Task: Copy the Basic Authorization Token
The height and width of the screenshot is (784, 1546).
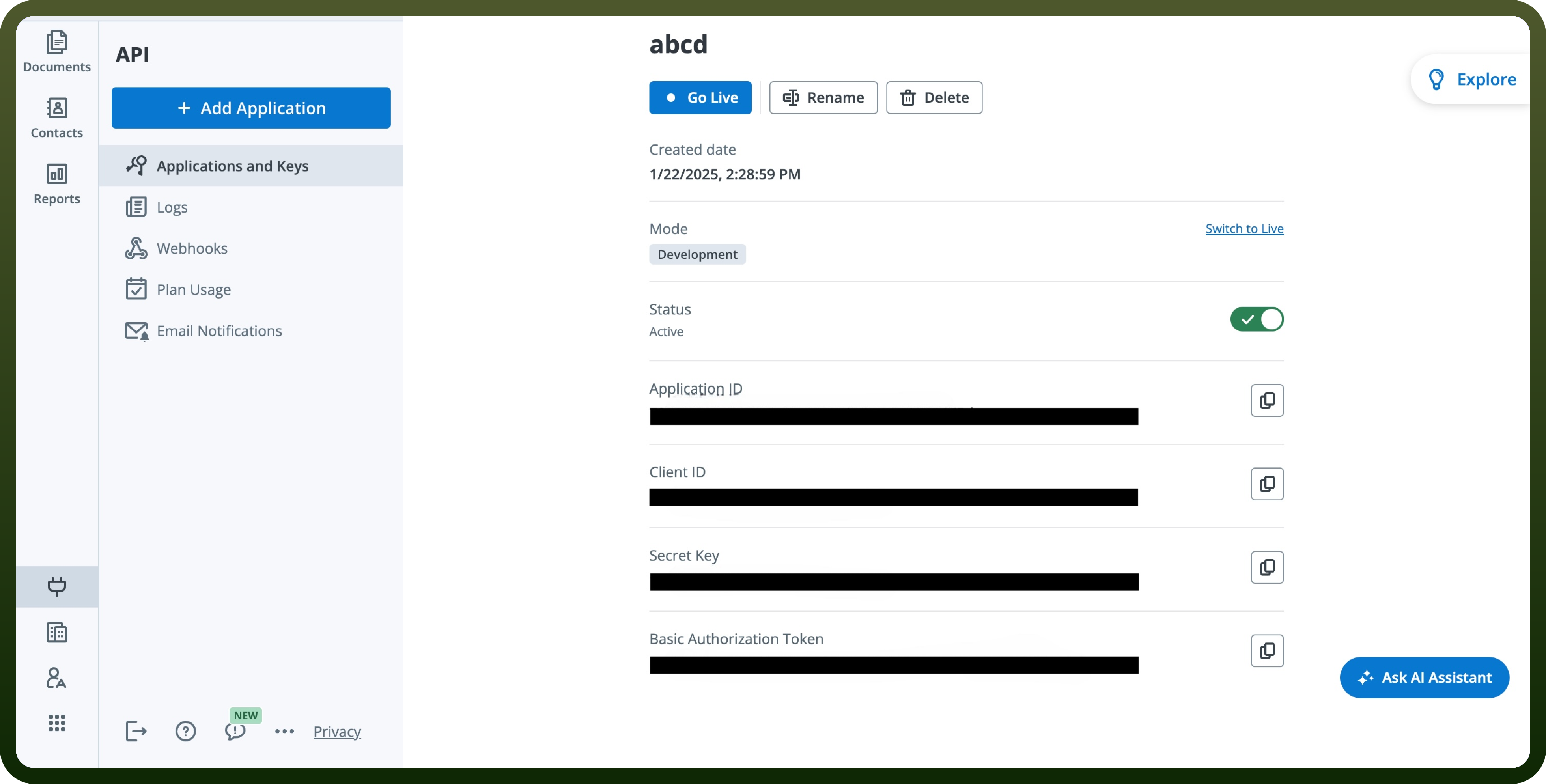Action: 1267,651
